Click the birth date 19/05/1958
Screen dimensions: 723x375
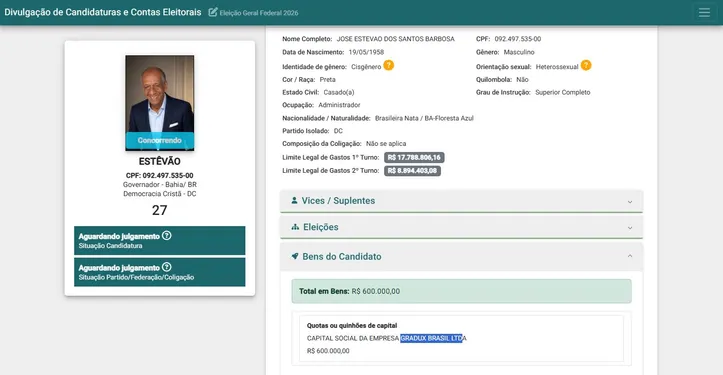click(366, 52)
